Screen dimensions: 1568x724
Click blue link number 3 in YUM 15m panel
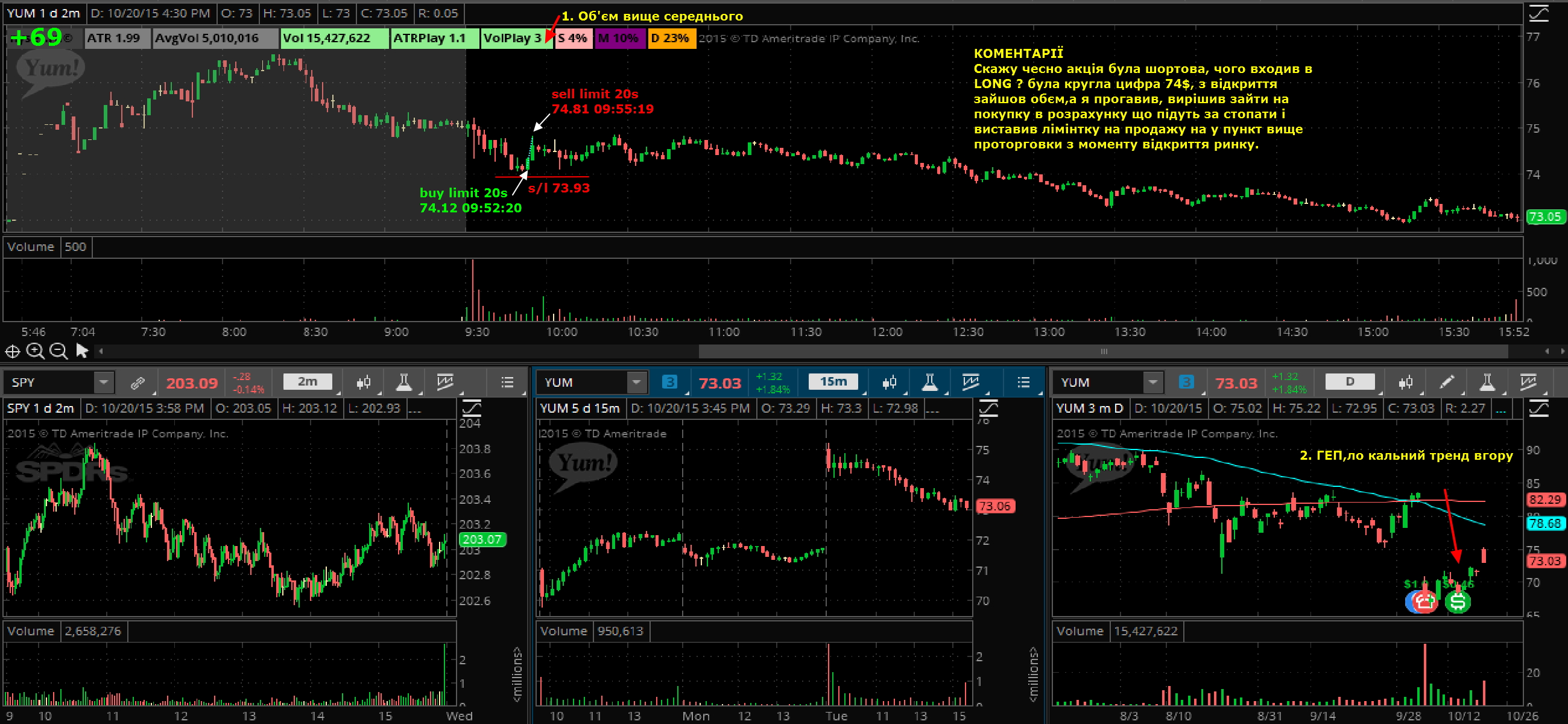pos(669,383)
